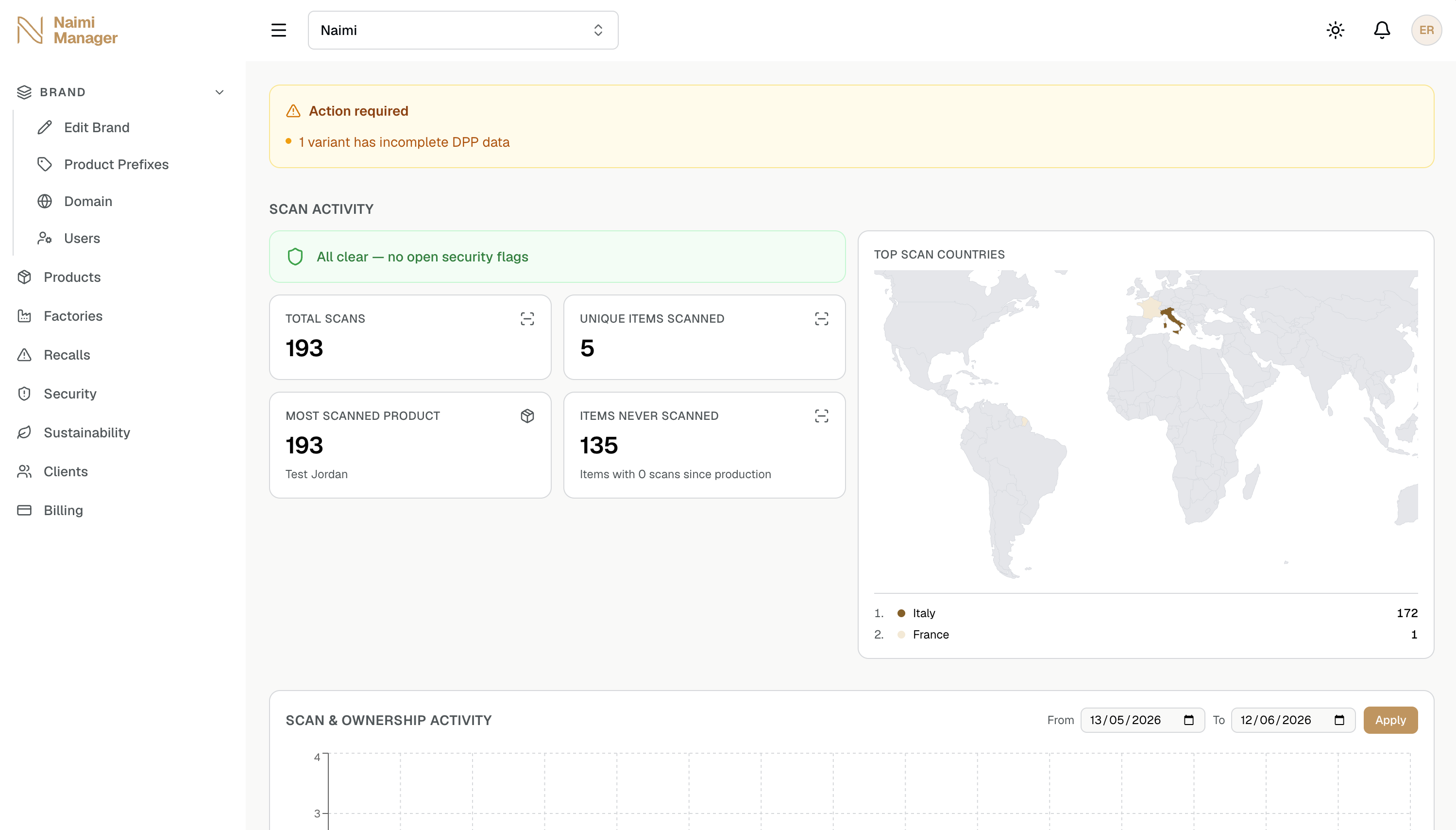
Task: Click the France beige legend dot
Action: pyautogui.click(x=901, y=635)
